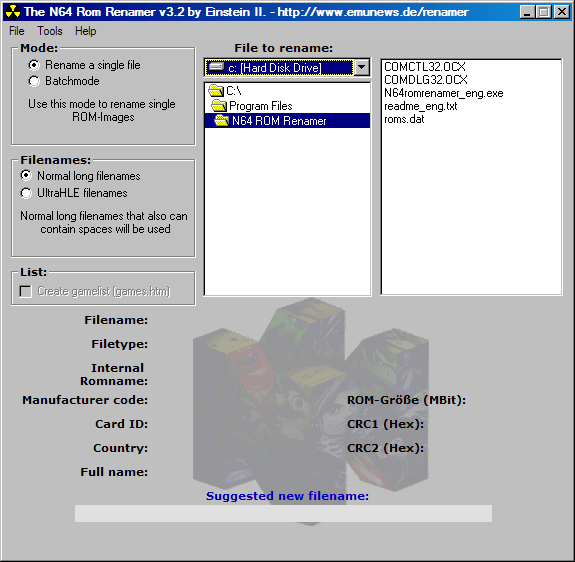Click the N64 ROM Renamer folder icon

tap(222, 121)
